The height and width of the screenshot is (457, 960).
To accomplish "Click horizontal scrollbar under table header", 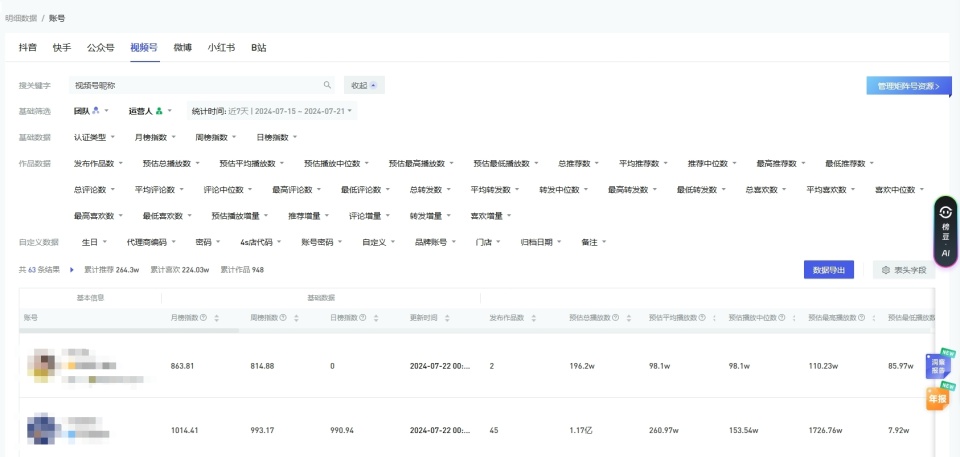I will 129,331.
